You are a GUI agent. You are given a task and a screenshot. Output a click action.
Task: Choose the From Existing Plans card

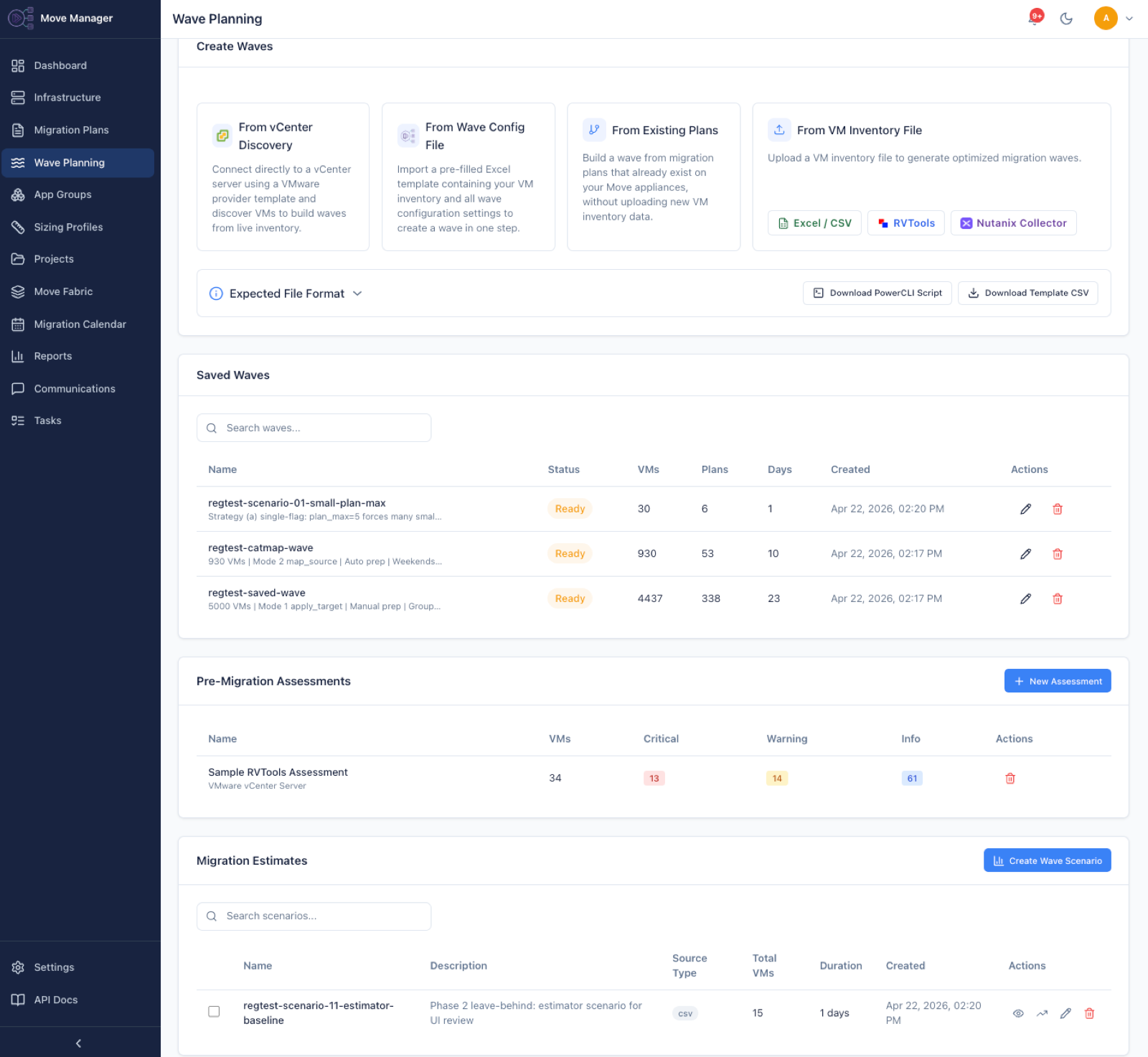point(653,177)
